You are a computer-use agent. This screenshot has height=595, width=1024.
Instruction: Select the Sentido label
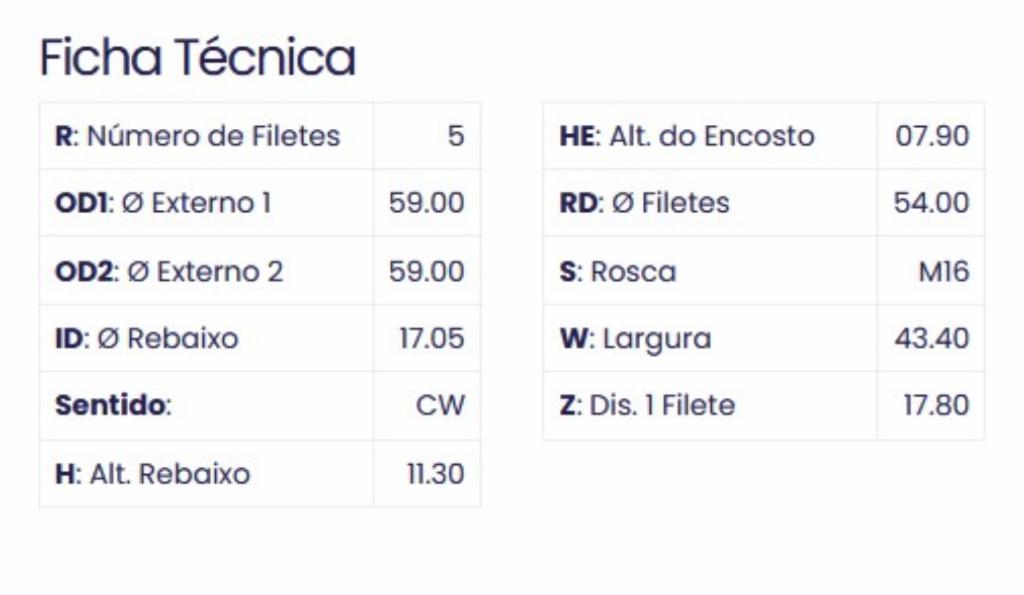tap(113, 406)
